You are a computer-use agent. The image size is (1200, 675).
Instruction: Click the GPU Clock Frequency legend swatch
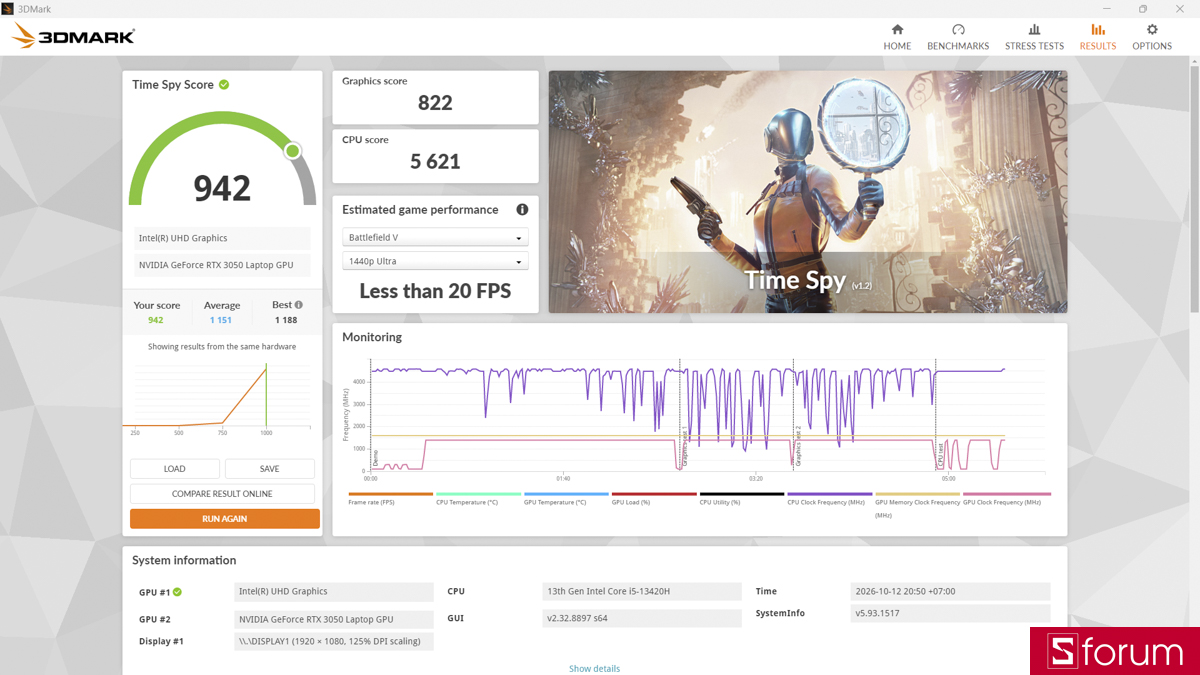click(1007, 494)
